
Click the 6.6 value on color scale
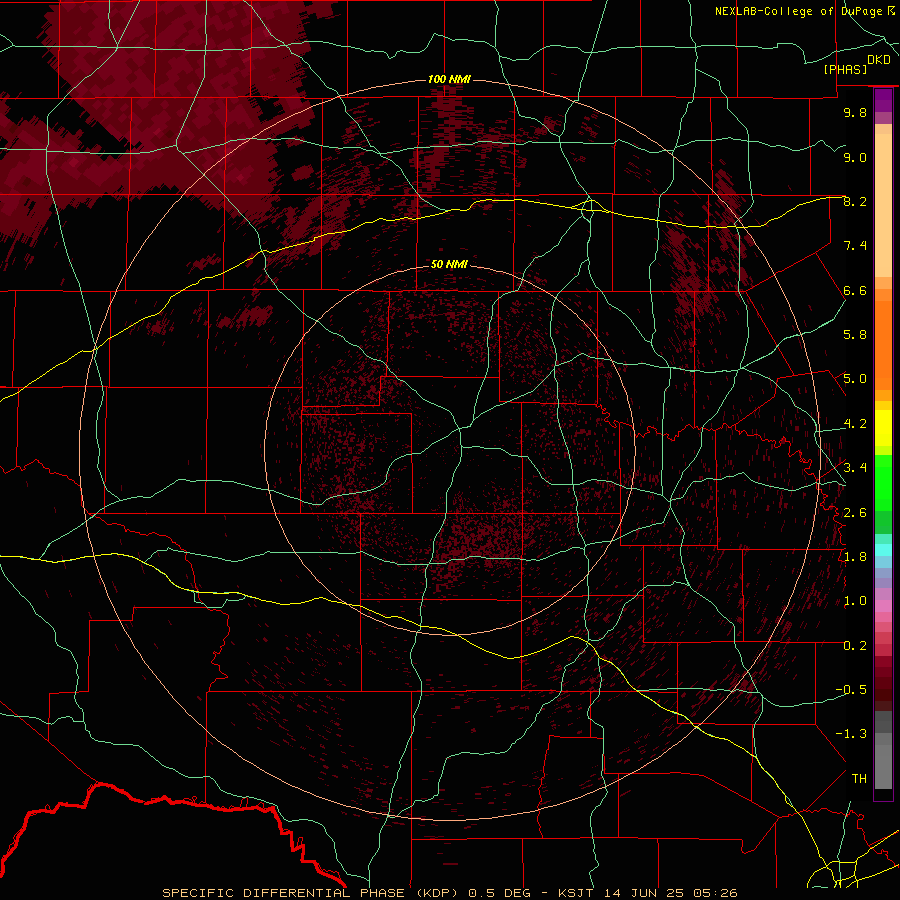(x=855, y=290)
